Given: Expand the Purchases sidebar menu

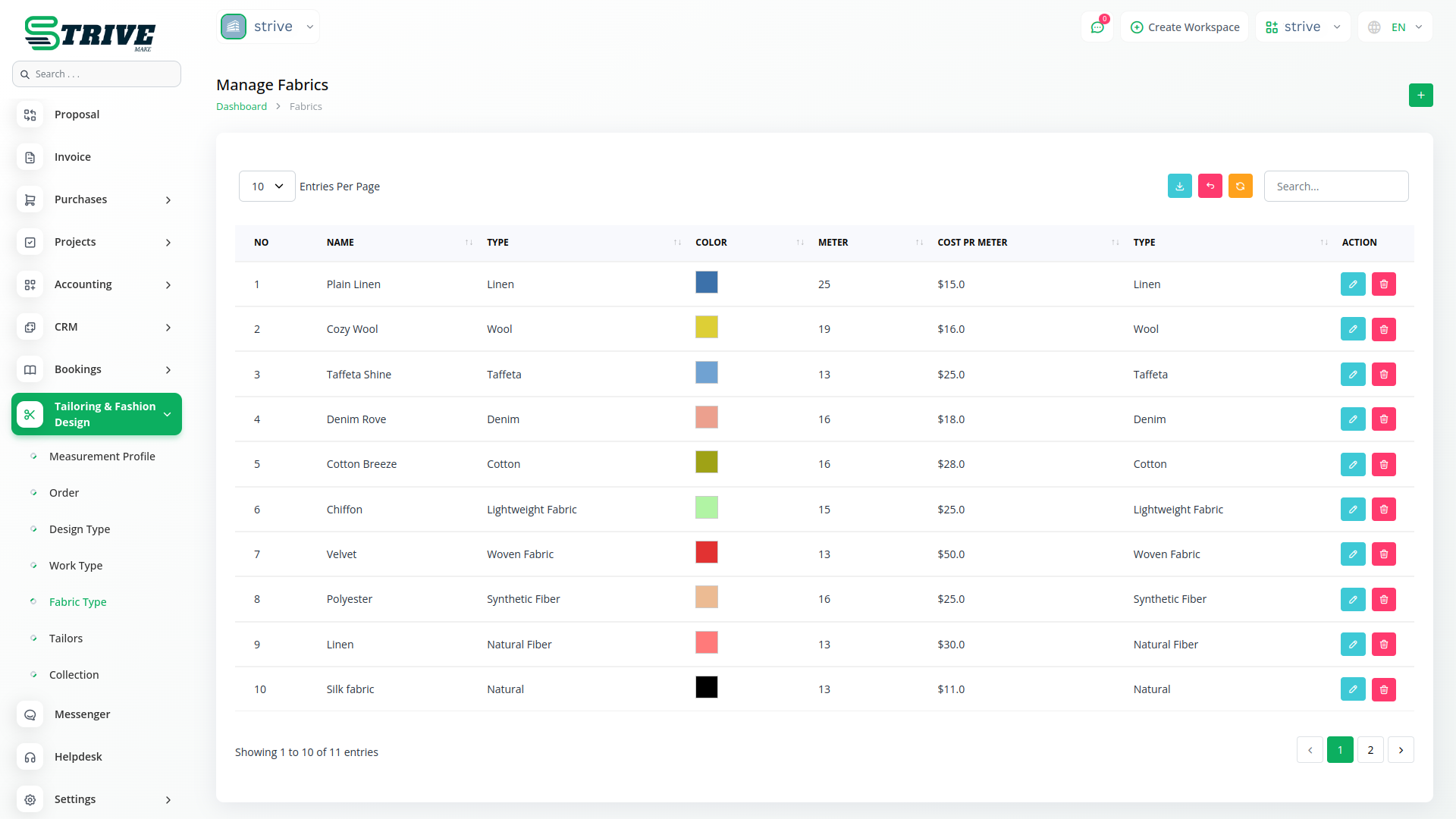Looking at the screenshot, I should pos(96,199).
